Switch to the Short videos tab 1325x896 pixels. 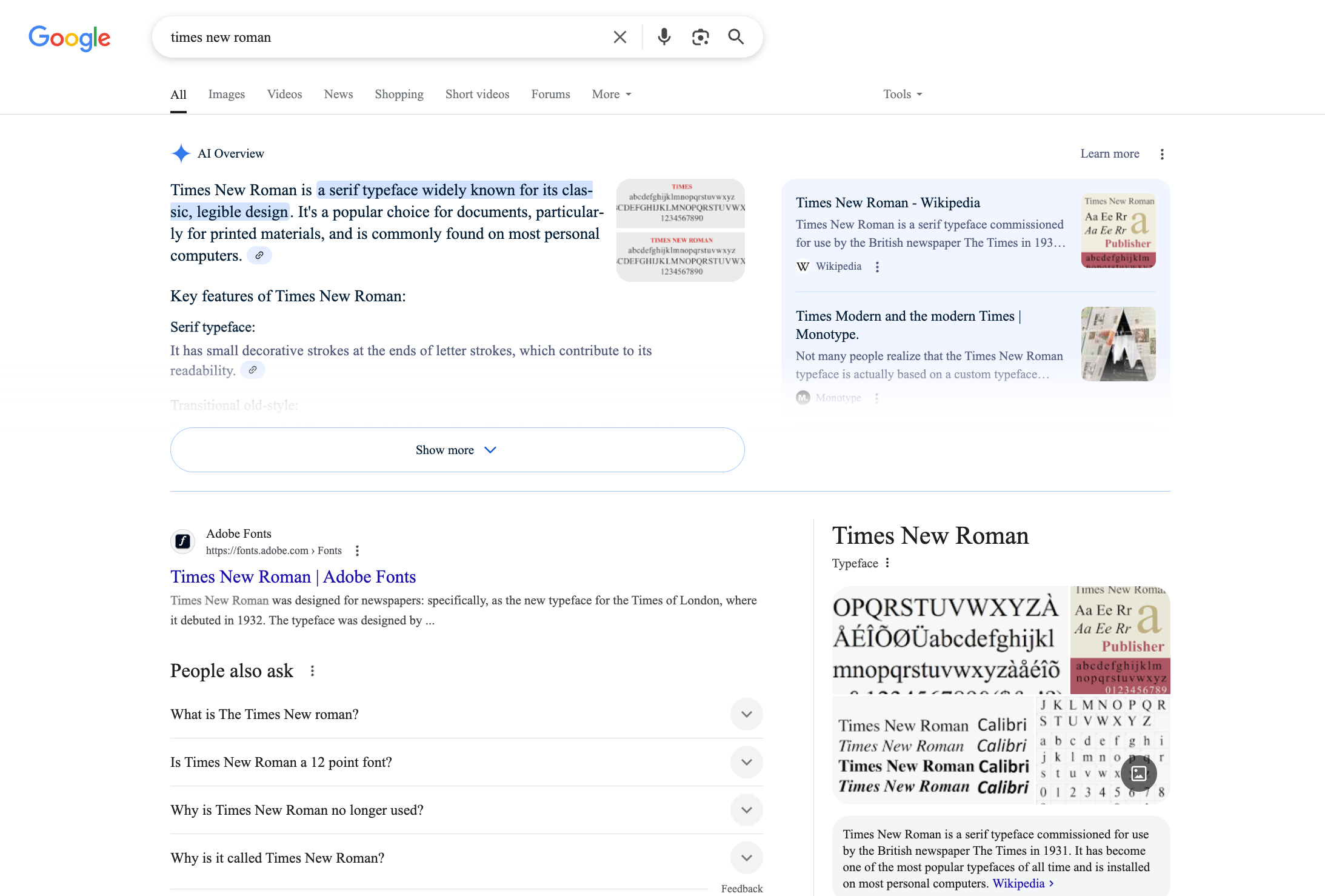[x=478, y=94]
